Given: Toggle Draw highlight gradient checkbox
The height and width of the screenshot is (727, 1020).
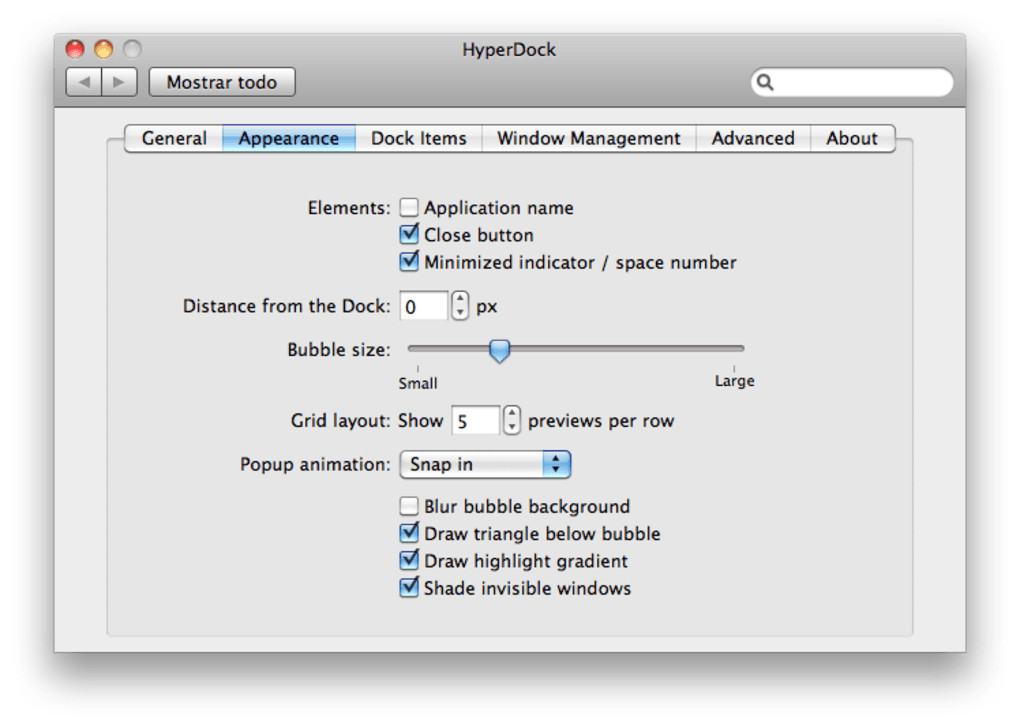Looking at the screenshot, I should (409, 561).
